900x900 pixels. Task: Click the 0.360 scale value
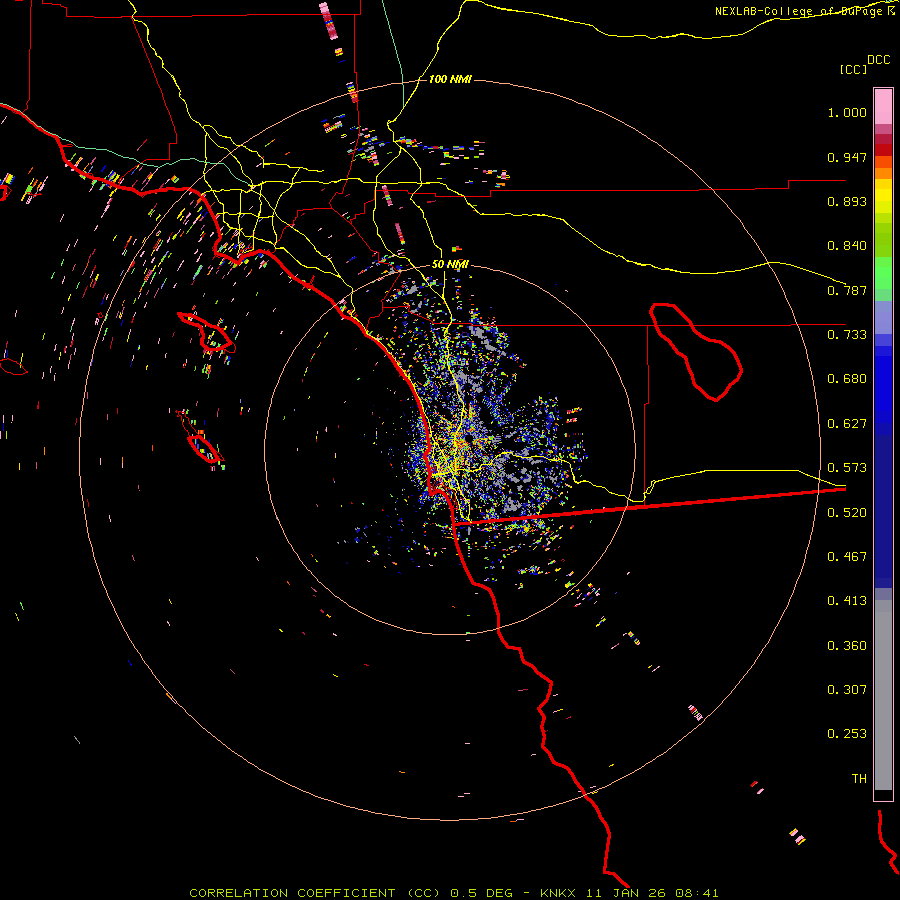pyautogui.click(x=847, y=646)
